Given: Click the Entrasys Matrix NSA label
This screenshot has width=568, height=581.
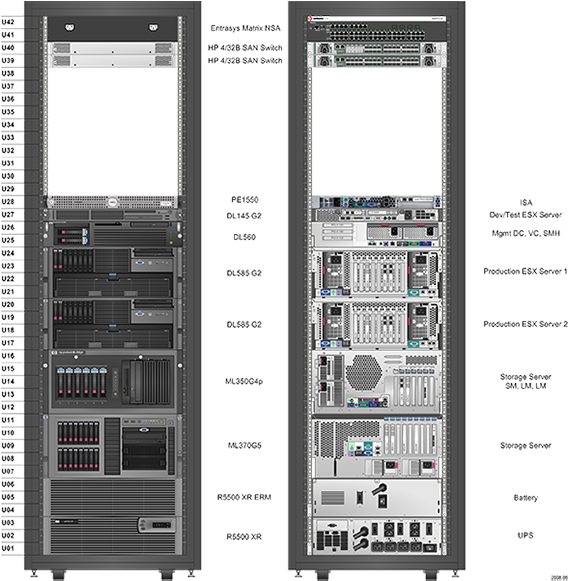Looking at the screenshot, I should click(x=245, y=28).
